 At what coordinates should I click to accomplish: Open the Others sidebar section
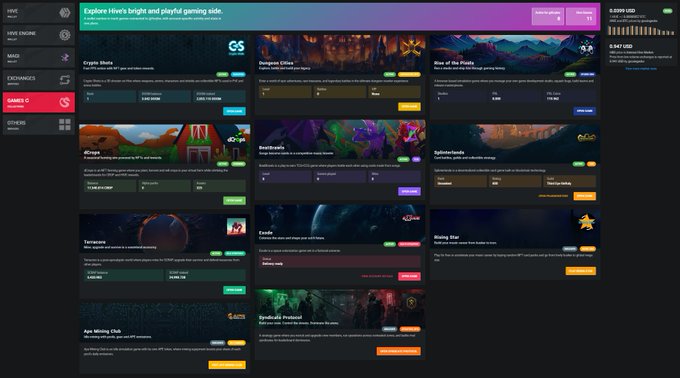(39, 125)
